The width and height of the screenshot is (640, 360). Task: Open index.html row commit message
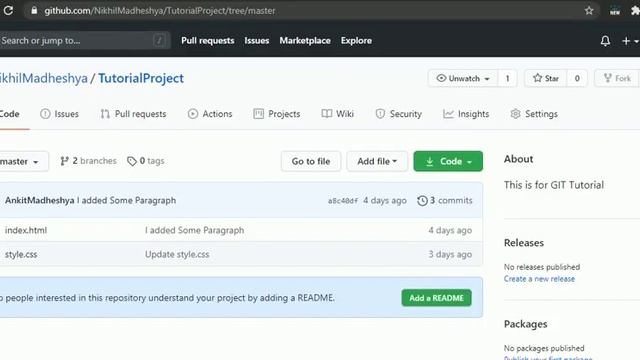[194, 230]
